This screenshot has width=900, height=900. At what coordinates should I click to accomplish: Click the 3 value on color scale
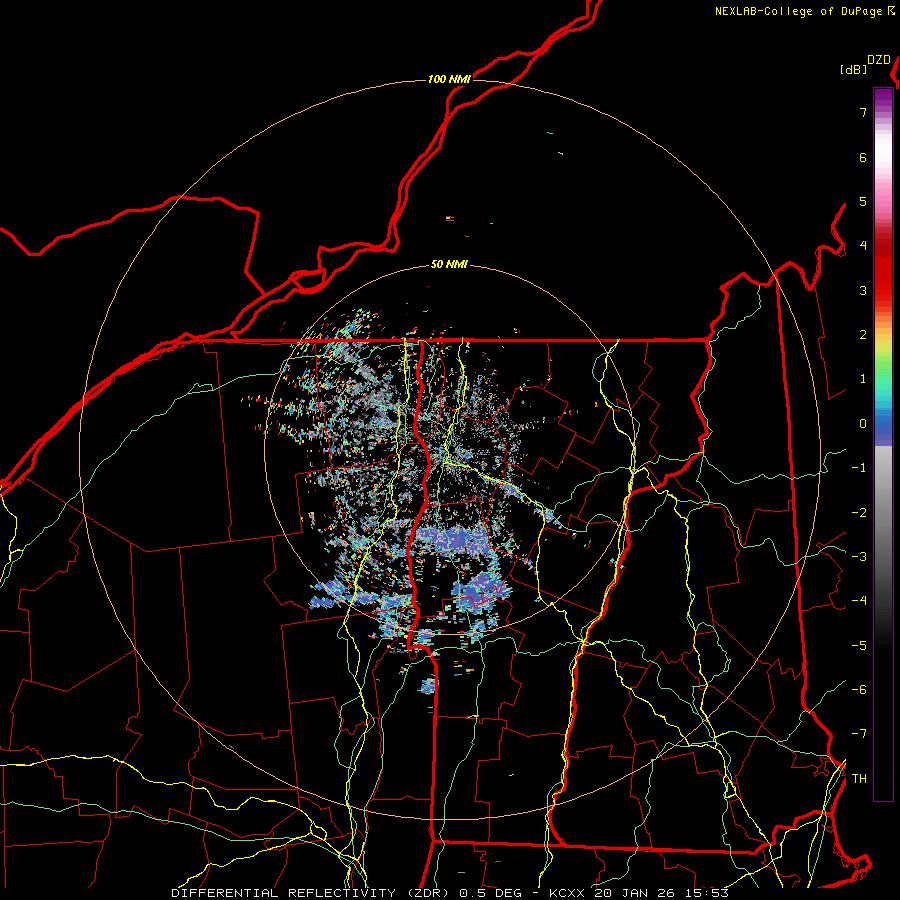click(x=863, y=290)
